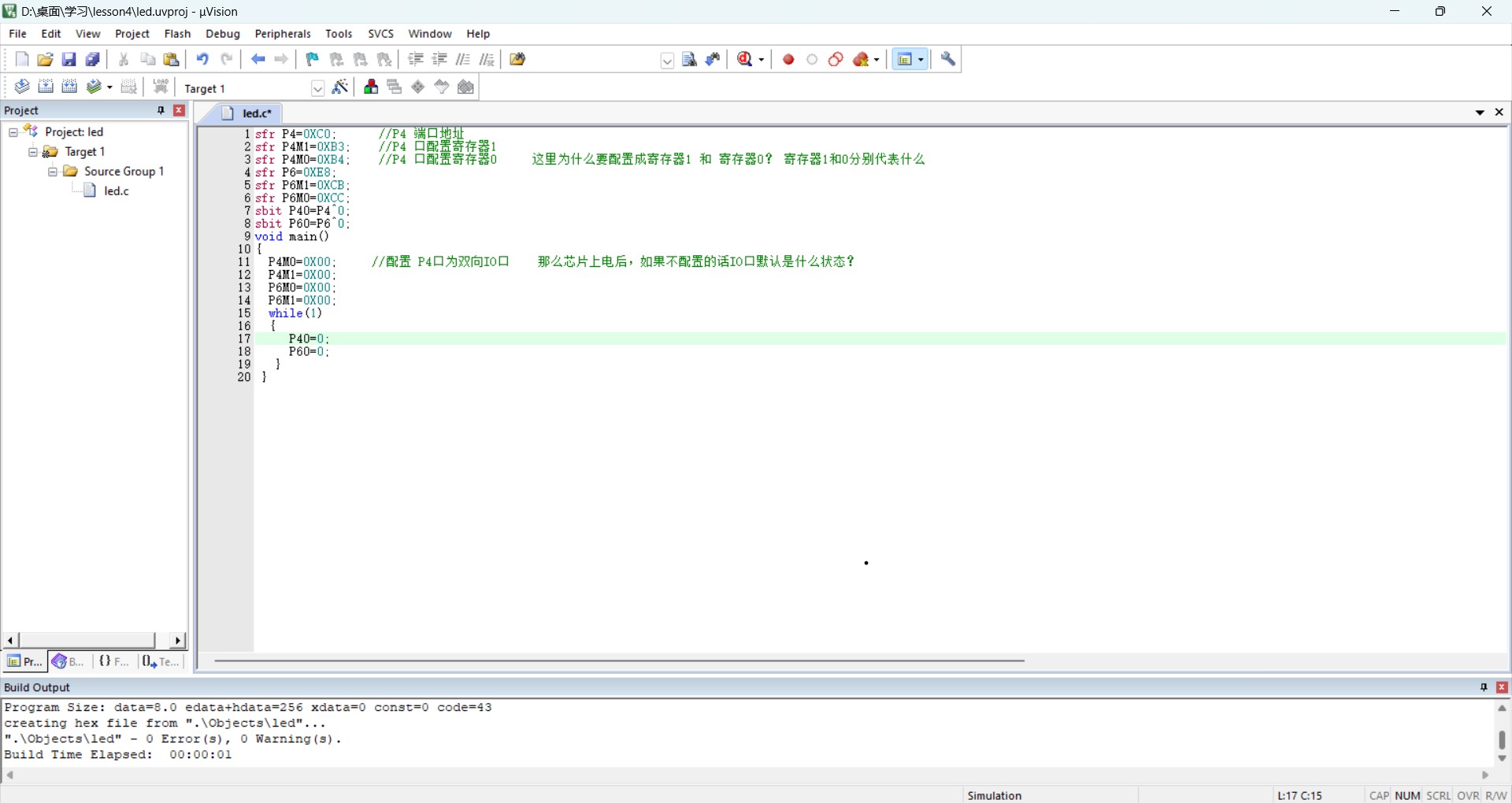The height and width of the screenshot is (803, 1512).
Task: Open the Debug menu
Action: click(223, 34)
